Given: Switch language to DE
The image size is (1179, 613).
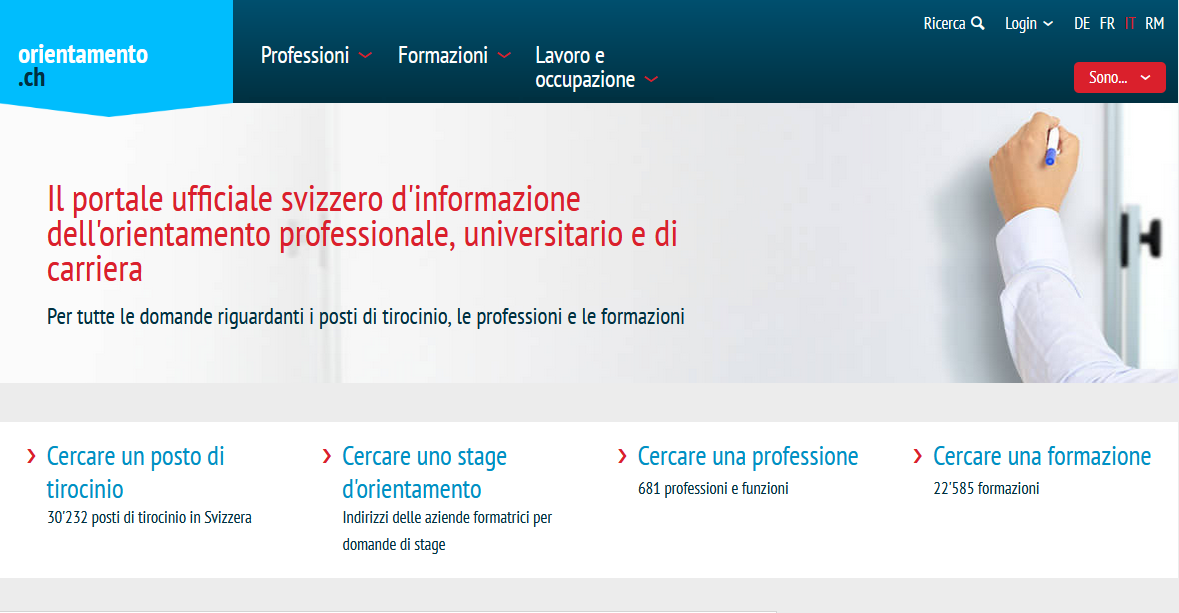Looking at the screenshot, I should (1082, 23).
